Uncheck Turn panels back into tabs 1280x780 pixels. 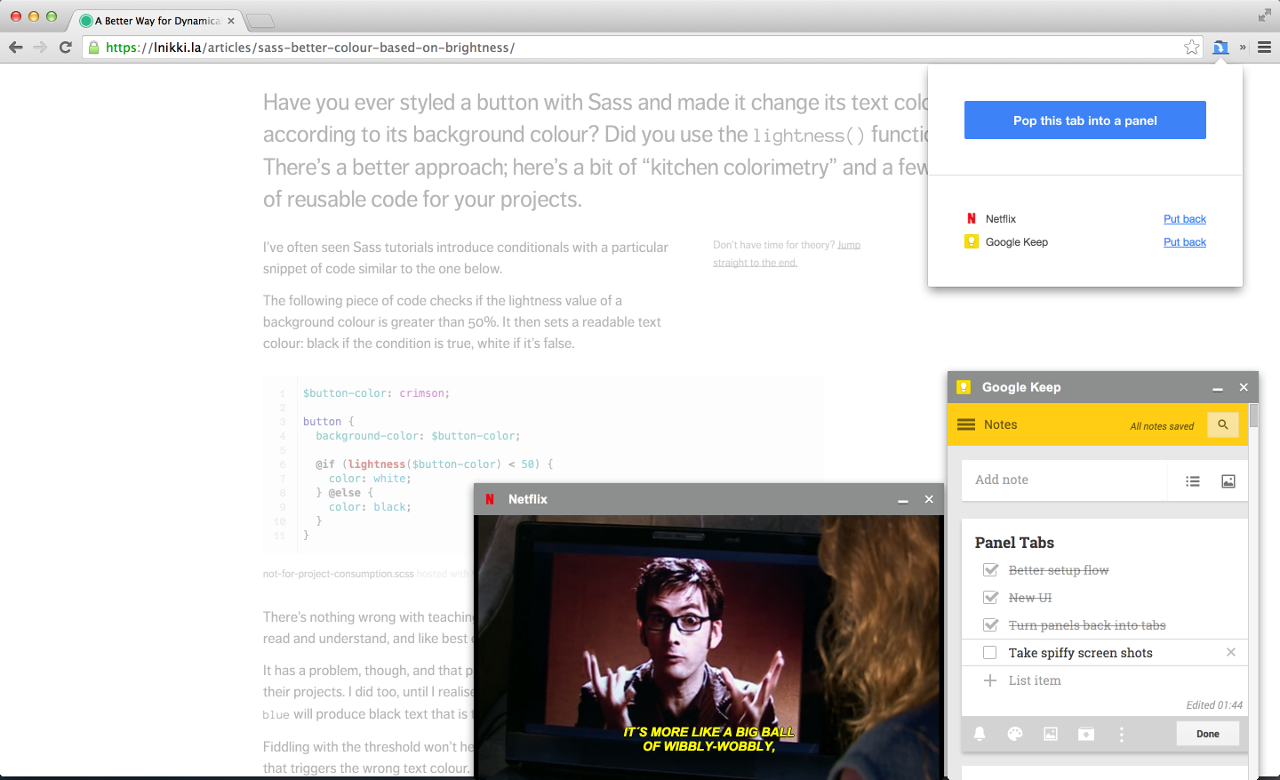[x=990, y=624]
